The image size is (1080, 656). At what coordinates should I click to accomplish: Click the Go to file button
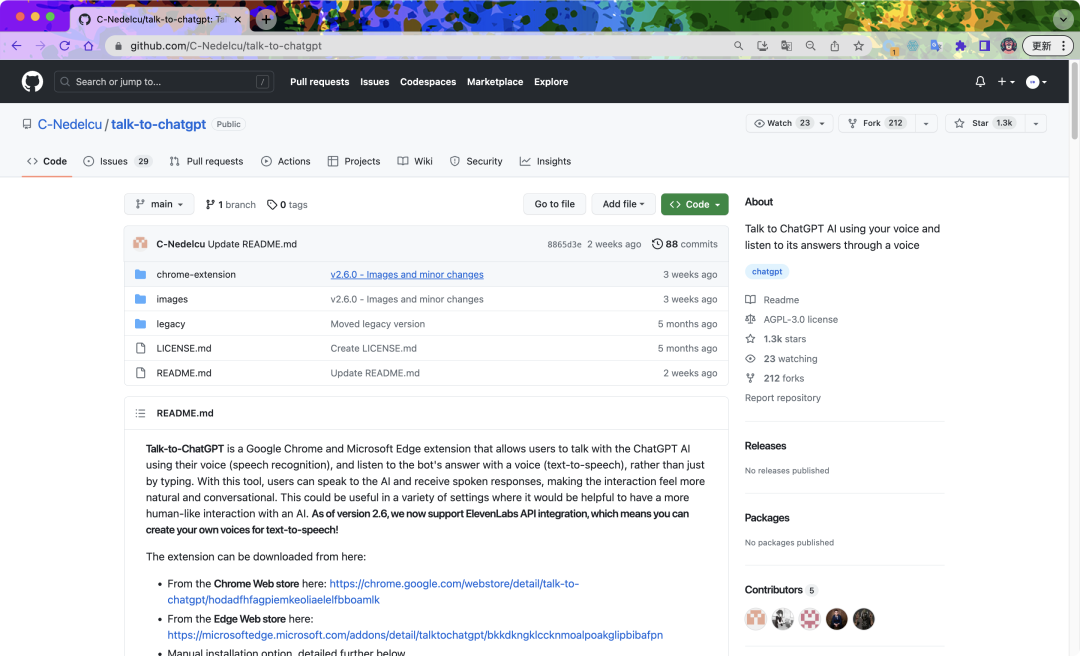[554, 204]
